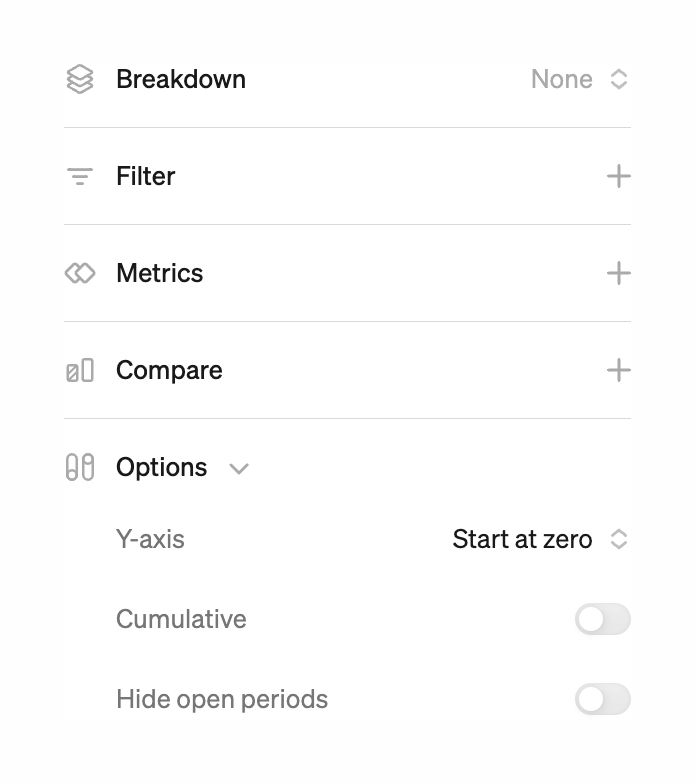Image resolution: width=695 pixels, height=784 pixels.
Task: Click the Compare bars icon
Action: pos(80,371)
